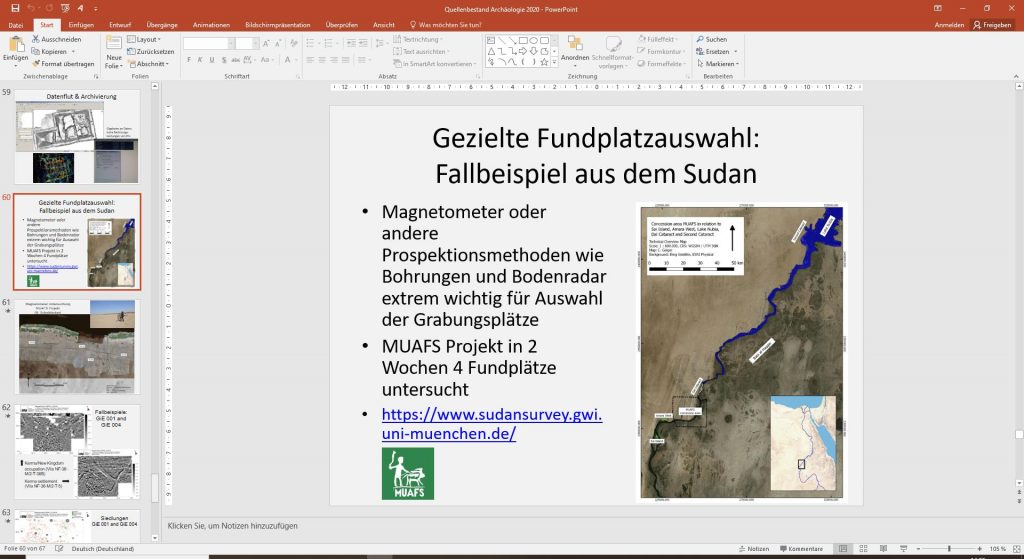The height and width of the screenshot is (559, 1024).
Task: Click notes field Klicken Sie, um Notizen hinzuzufügen
Action: 232,526
